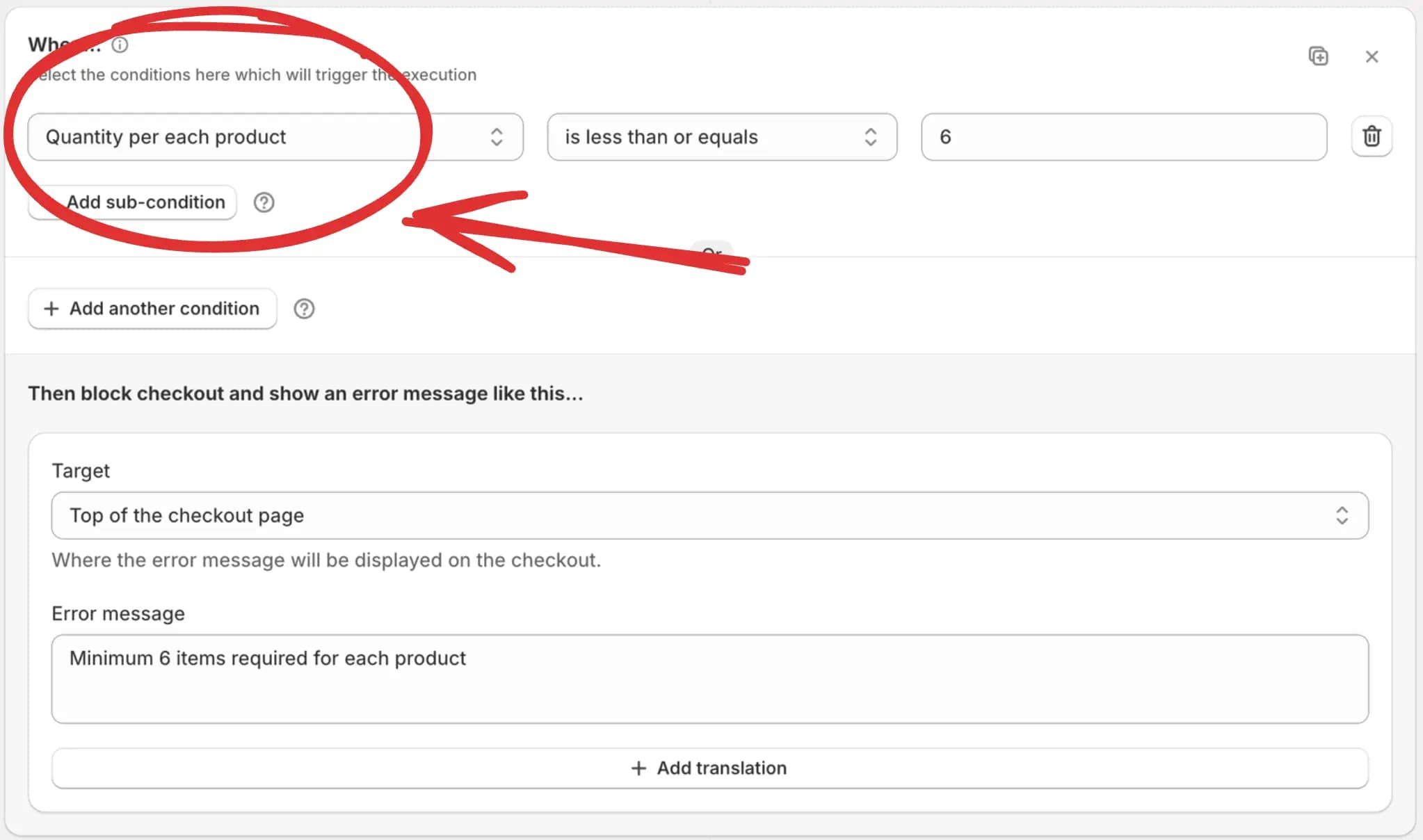1423x840 pixels.
Task: View help next to Add another condition
Action: pyautogui.click(x=304, y=308)
